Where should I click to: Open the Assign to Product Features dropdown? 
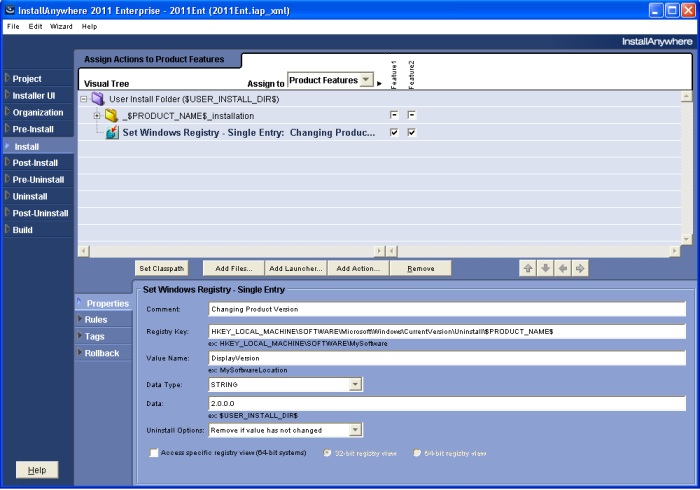click(366, 80)
